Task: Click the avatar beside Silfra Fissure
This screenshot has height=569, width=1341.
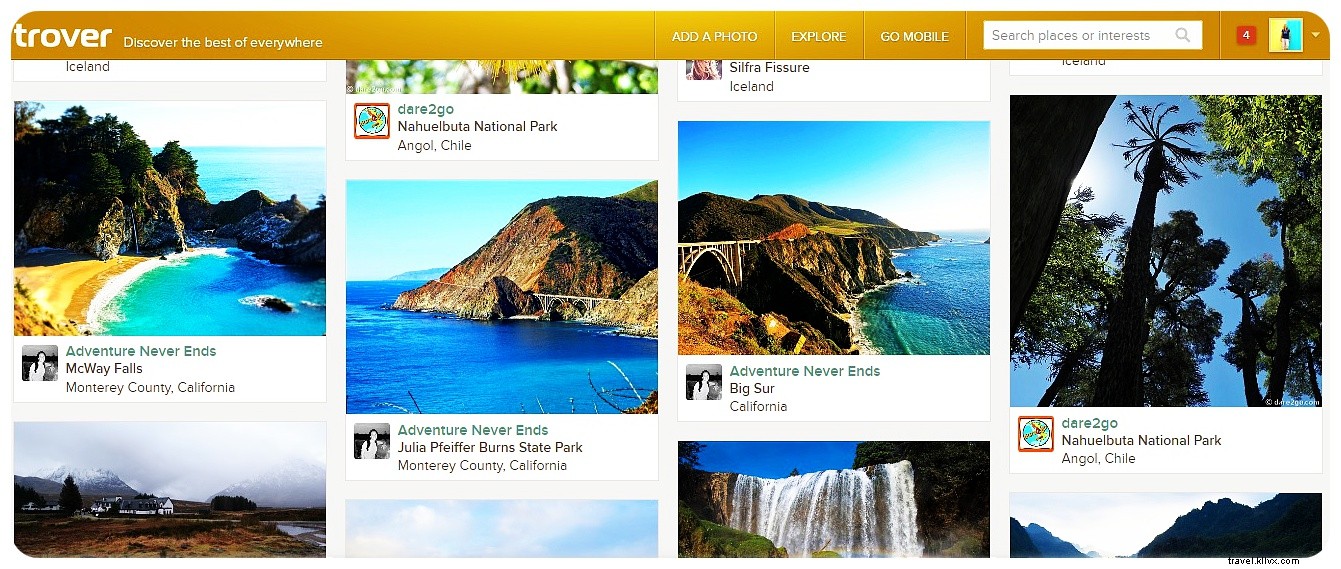Action: pos(704,69)
